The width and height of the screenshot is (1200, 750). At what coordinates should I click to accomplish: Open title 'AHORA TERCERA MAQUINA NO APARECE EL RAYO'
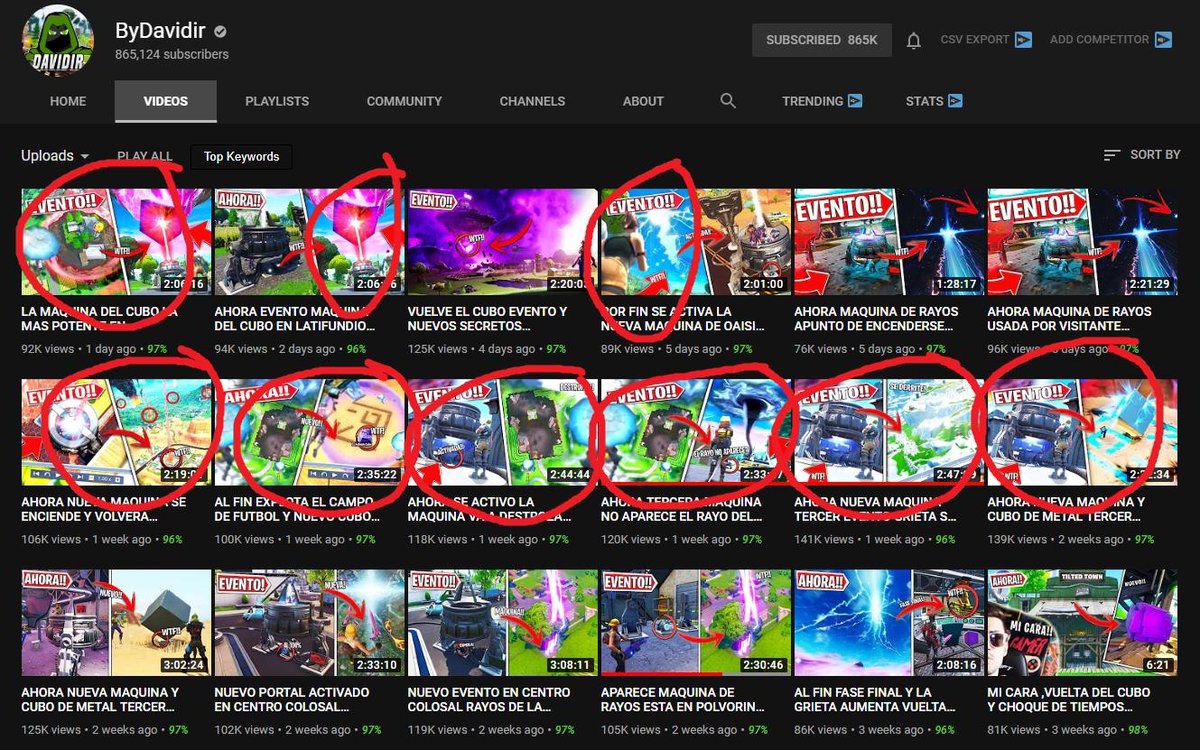tap(681, 509)
